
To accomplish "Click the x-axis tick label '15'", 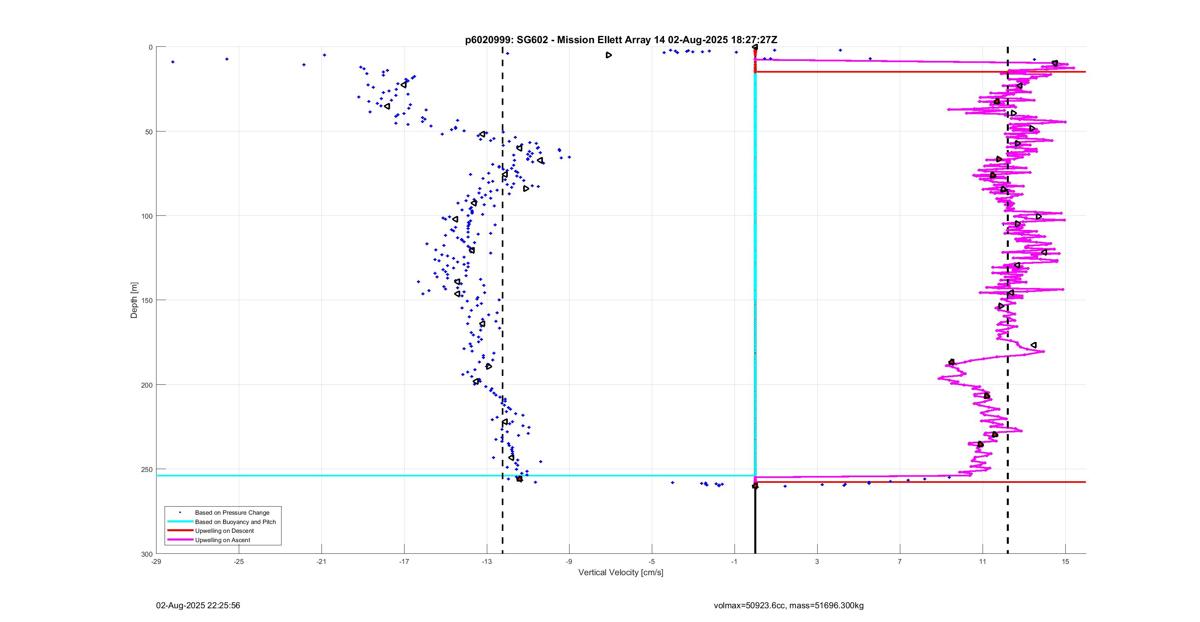I will click(1065, 562).
